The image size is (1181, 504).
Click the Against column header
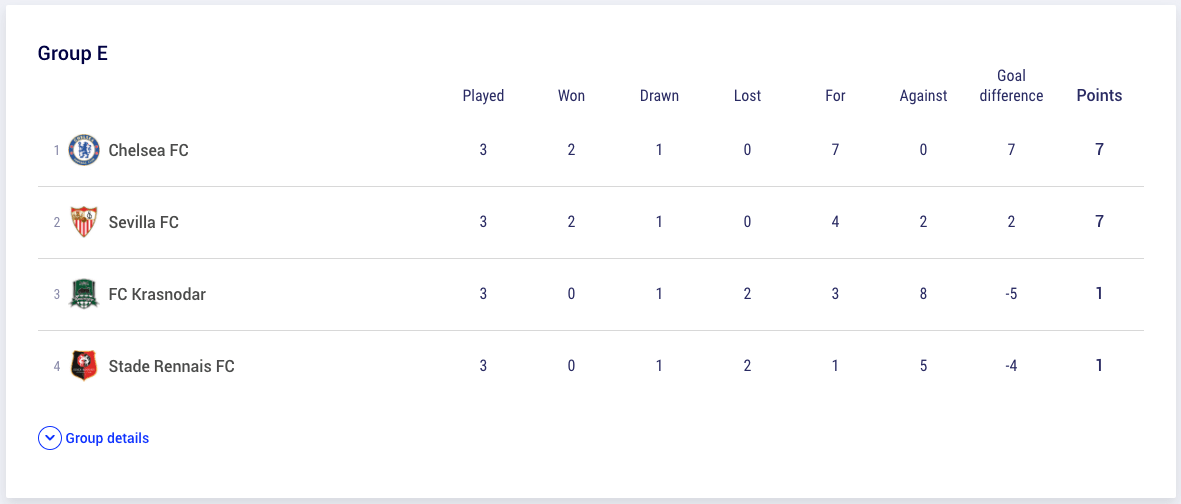[923, 96]
